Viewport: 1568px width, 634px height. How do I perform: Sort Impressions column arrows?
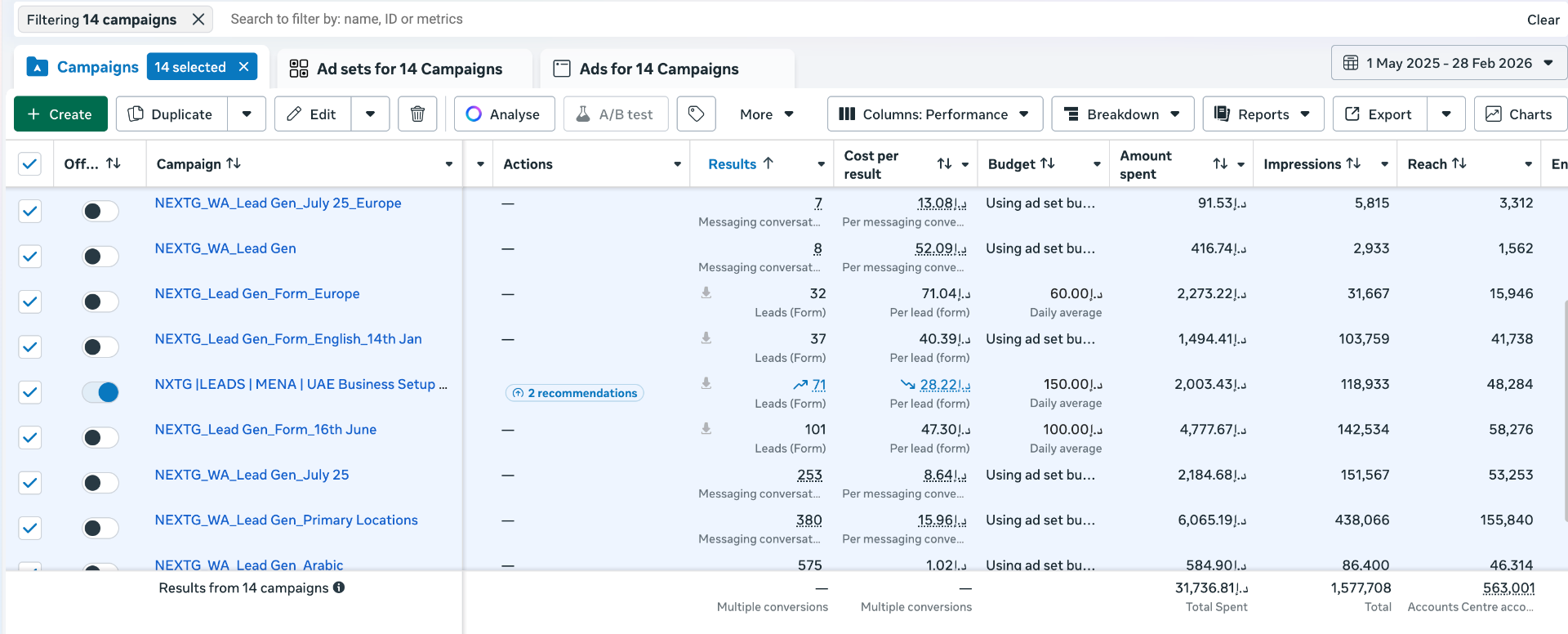pyautogui.click(x=1353, y=163)
